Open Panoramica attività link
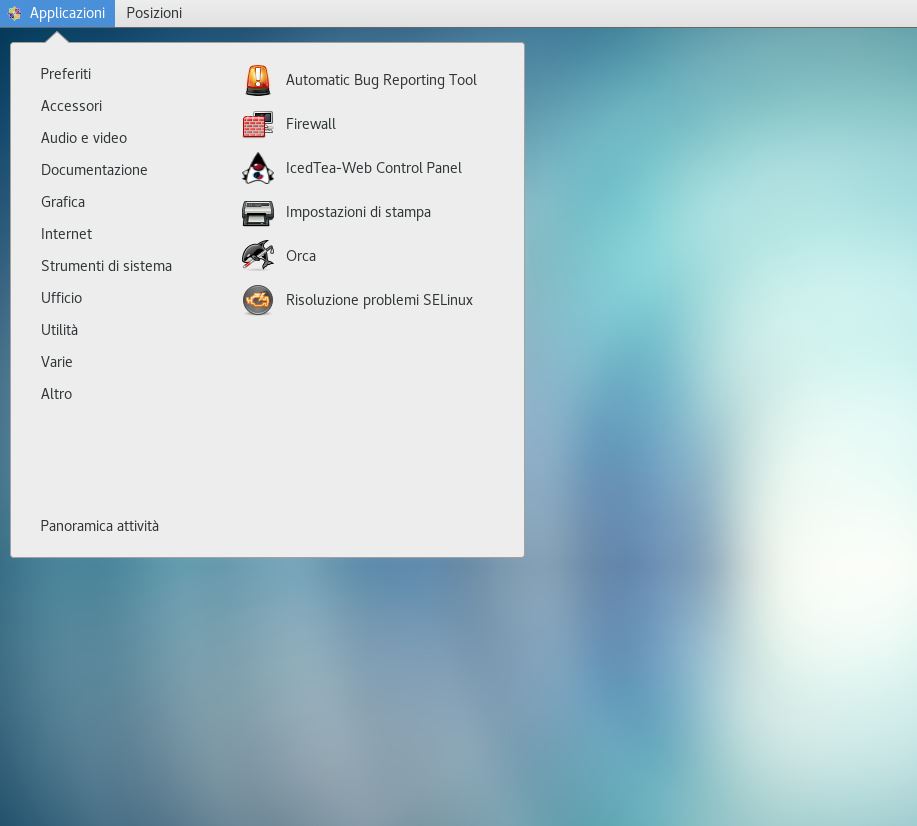This screenshot has width=917, height=826. (99, 526)
